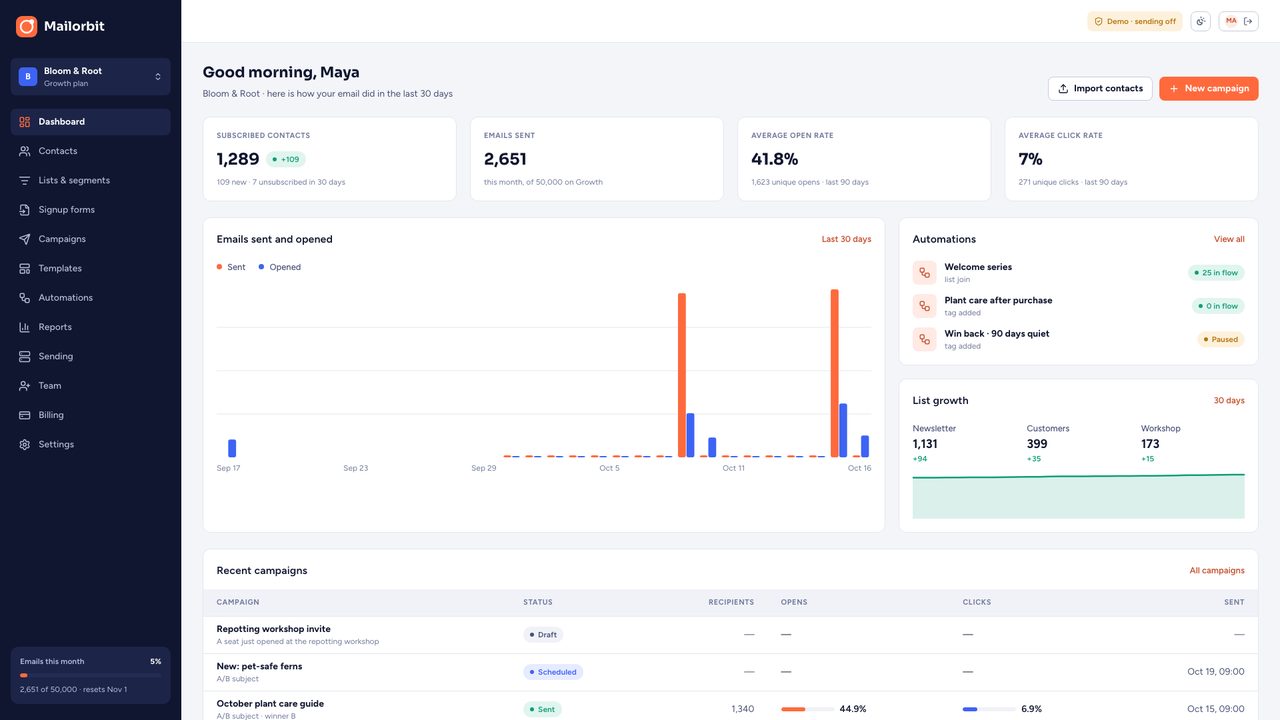The height and width of the screenshot is (720, 1280).
Task: Click the Sent status badge
Action: [x=542, y=709]
